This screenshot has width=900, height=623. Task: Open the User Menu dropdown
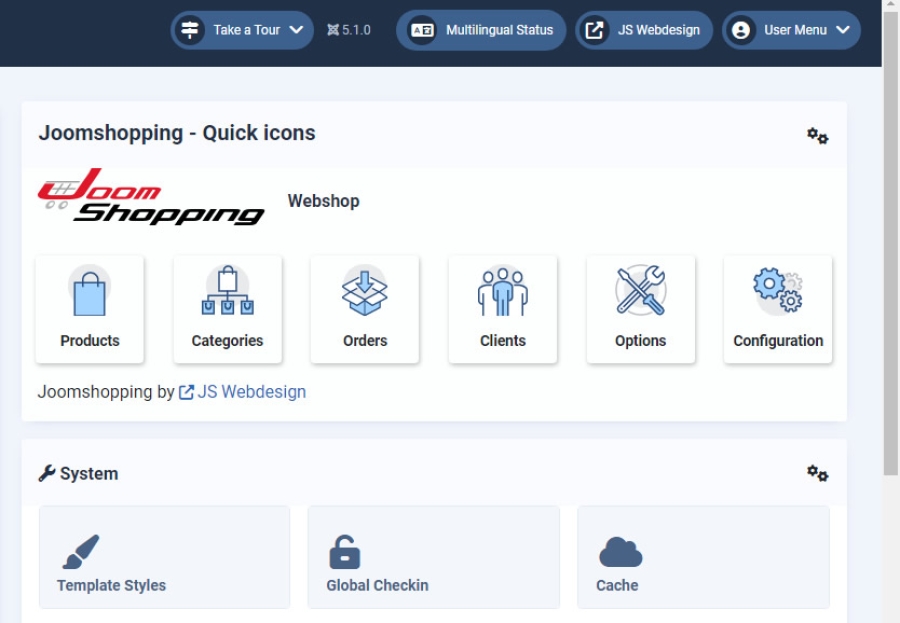pyautogui.click(x=791, y=30)
